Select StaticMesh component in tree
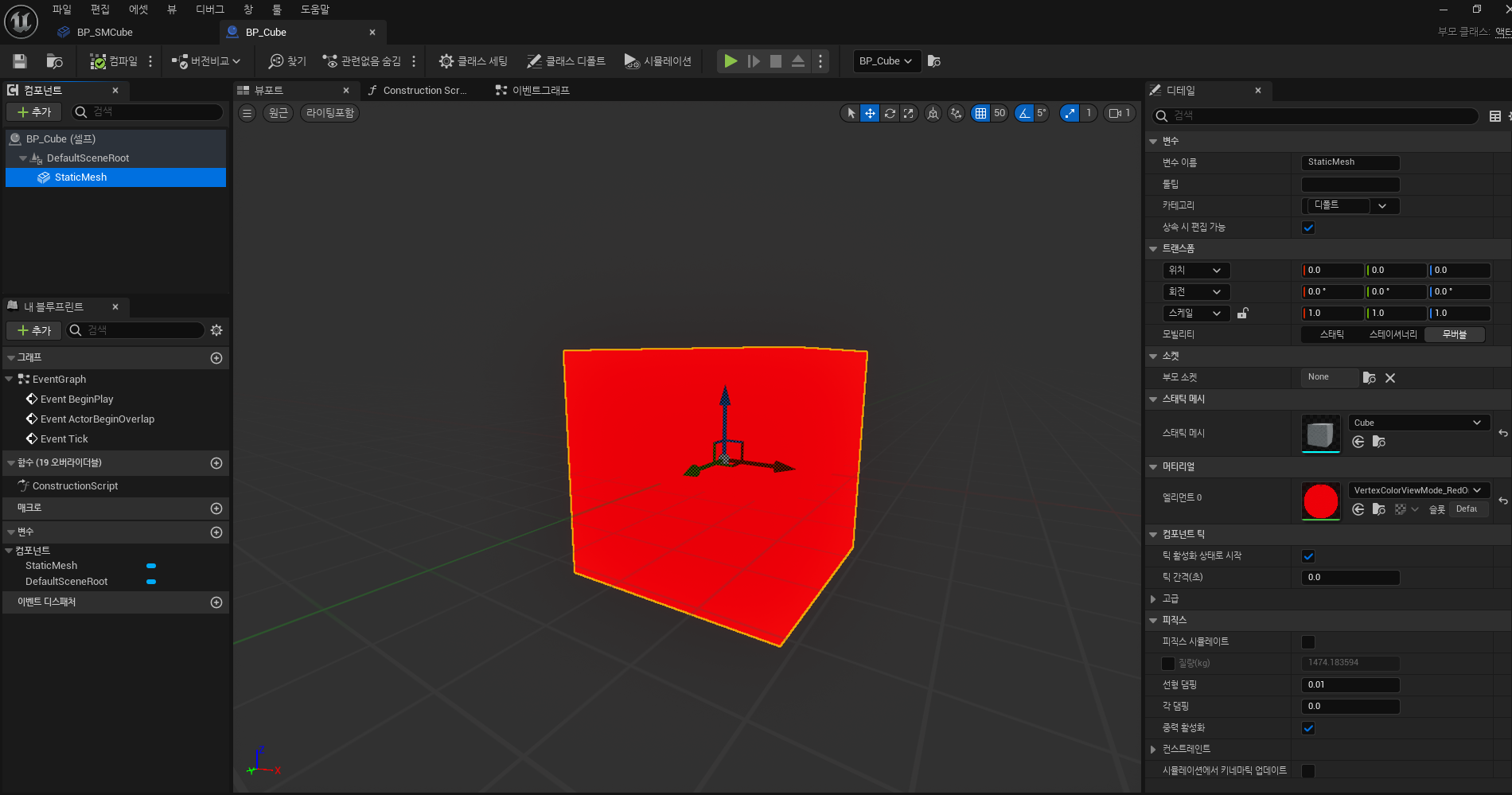This screenshot has width=1512, height=795. pyautogui.click(x=80, y=177)
